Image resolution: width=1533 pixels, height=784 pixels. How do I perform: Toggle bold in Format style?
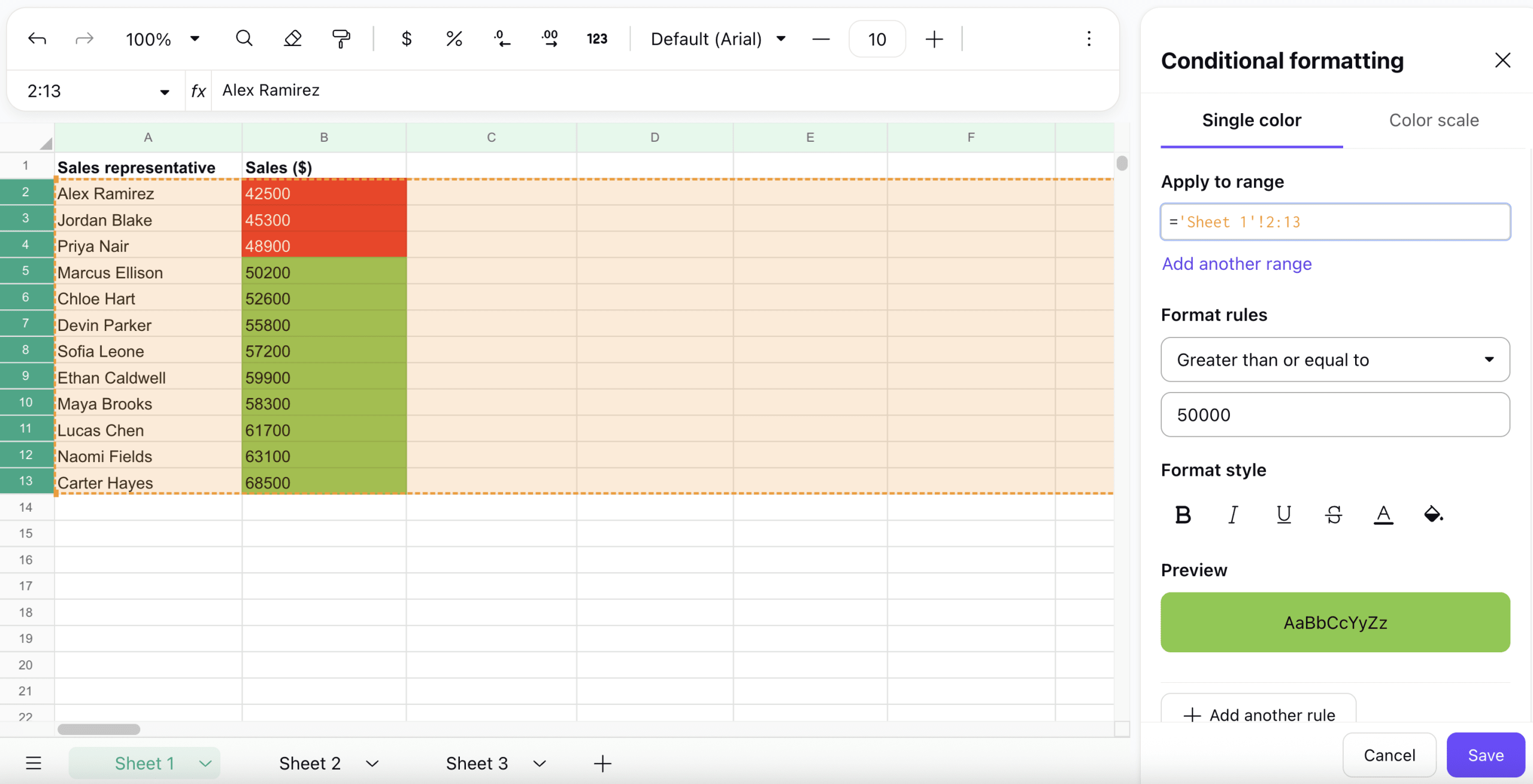(x=1182, y=514)
